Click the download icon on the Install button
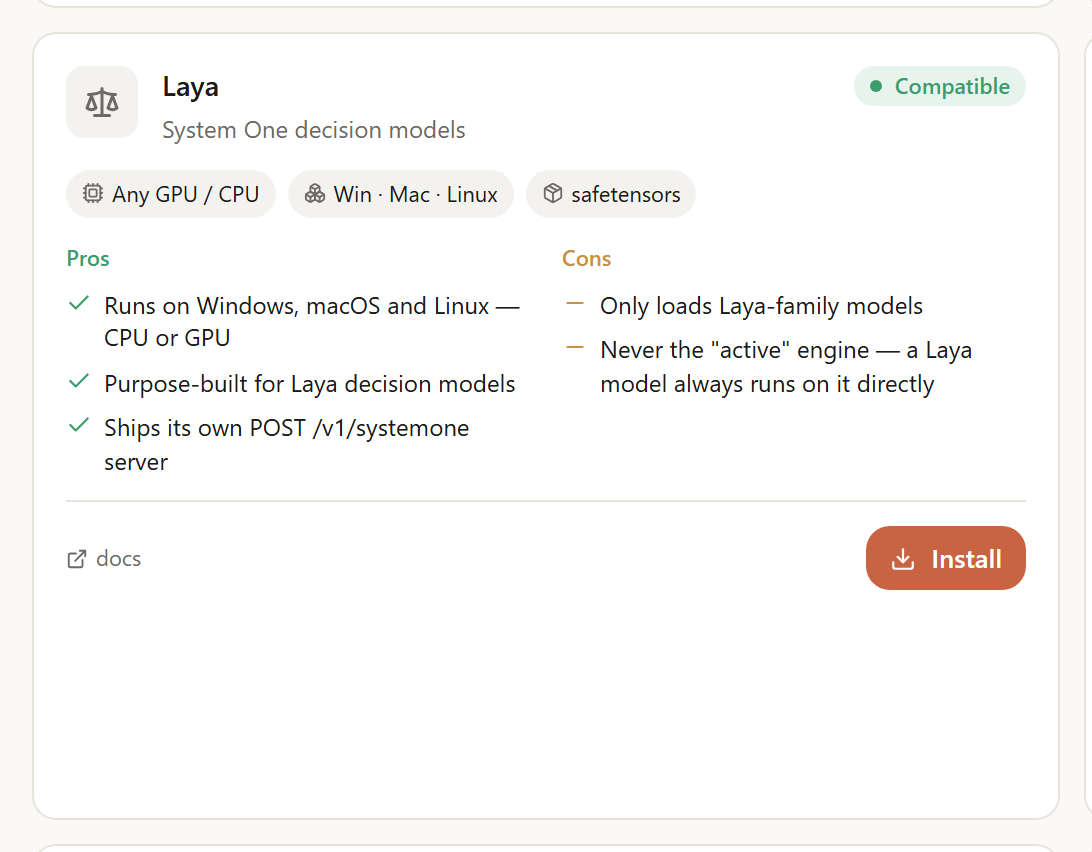 (903, 559)
